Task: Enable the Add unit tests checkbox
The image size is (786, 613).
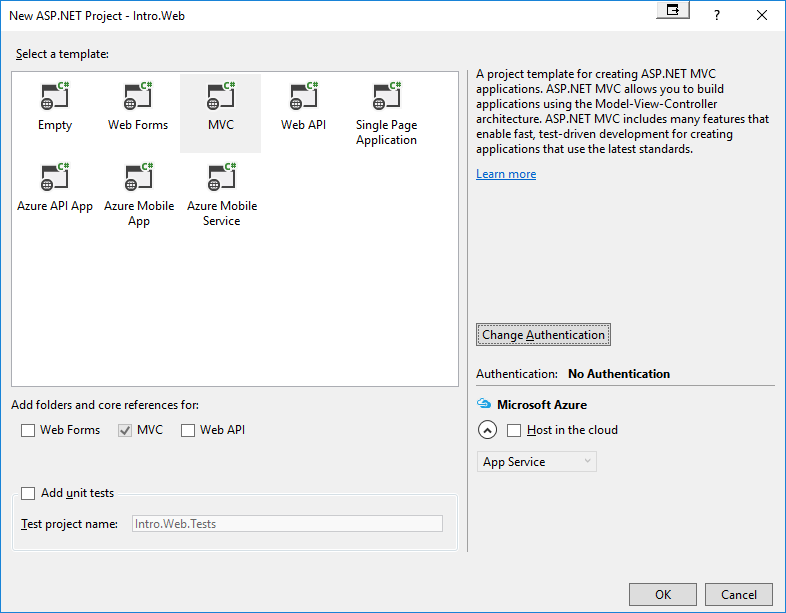Action: point(28,493)
